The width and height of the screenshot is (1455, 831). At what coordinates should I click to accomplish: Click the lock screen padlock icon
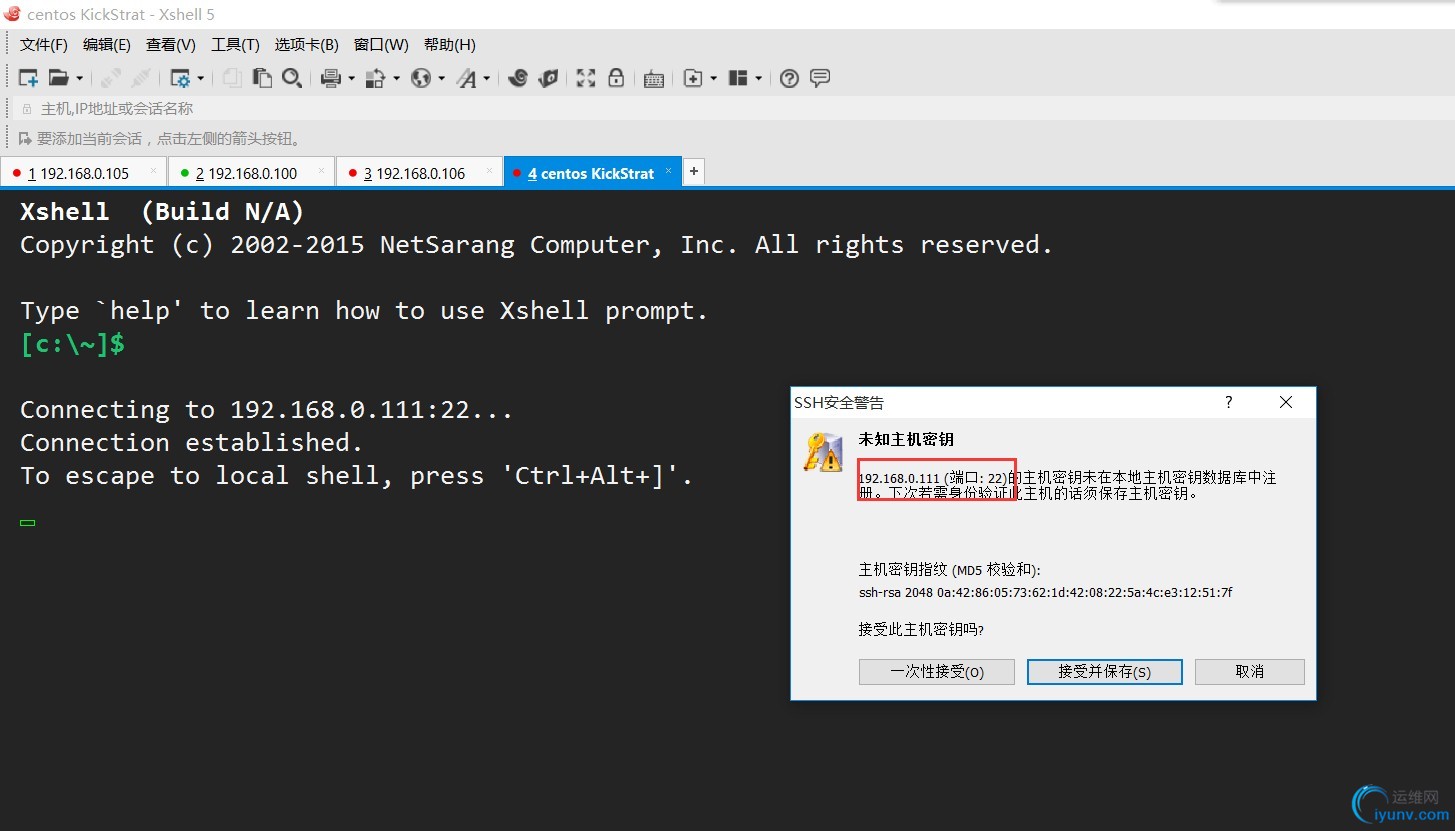[616, 78]
